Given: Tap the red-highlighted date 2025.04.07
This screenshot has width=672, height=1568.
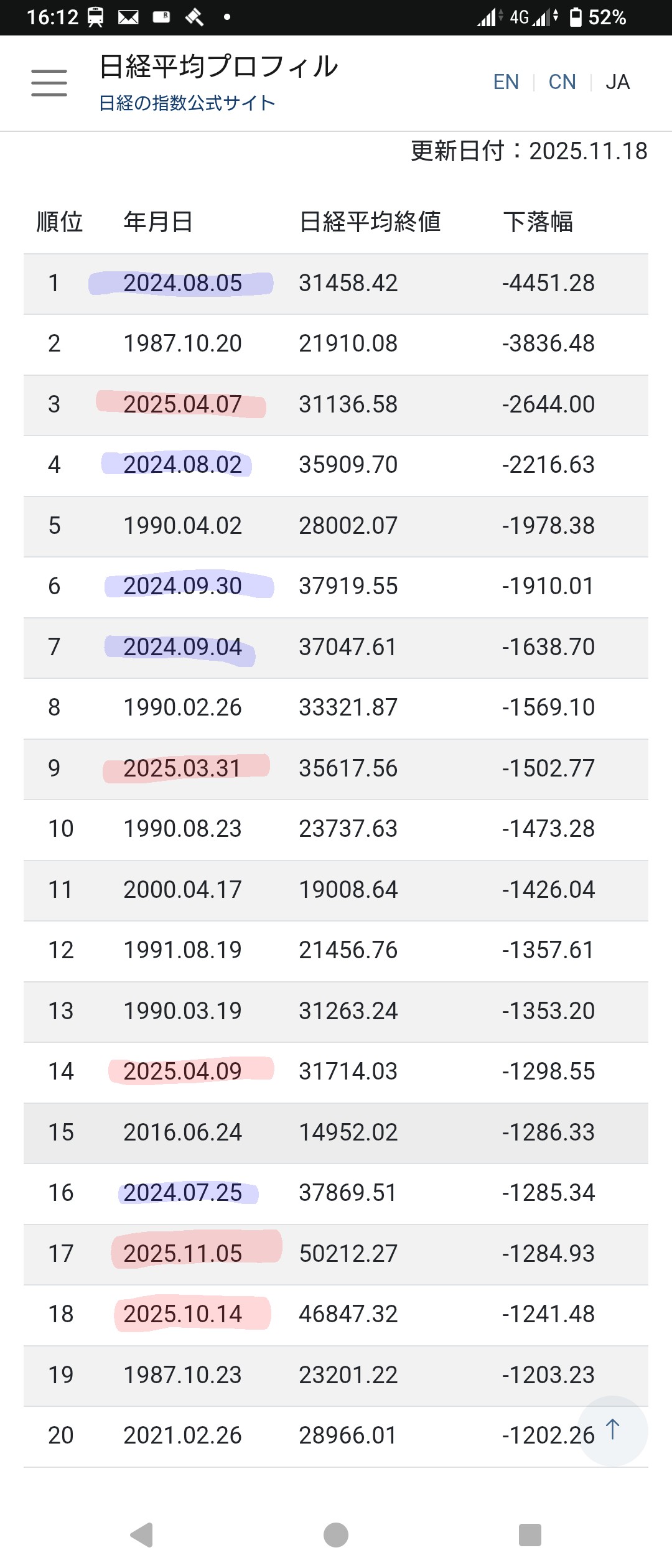Looking at the screenshot, I should click(182, 404).
